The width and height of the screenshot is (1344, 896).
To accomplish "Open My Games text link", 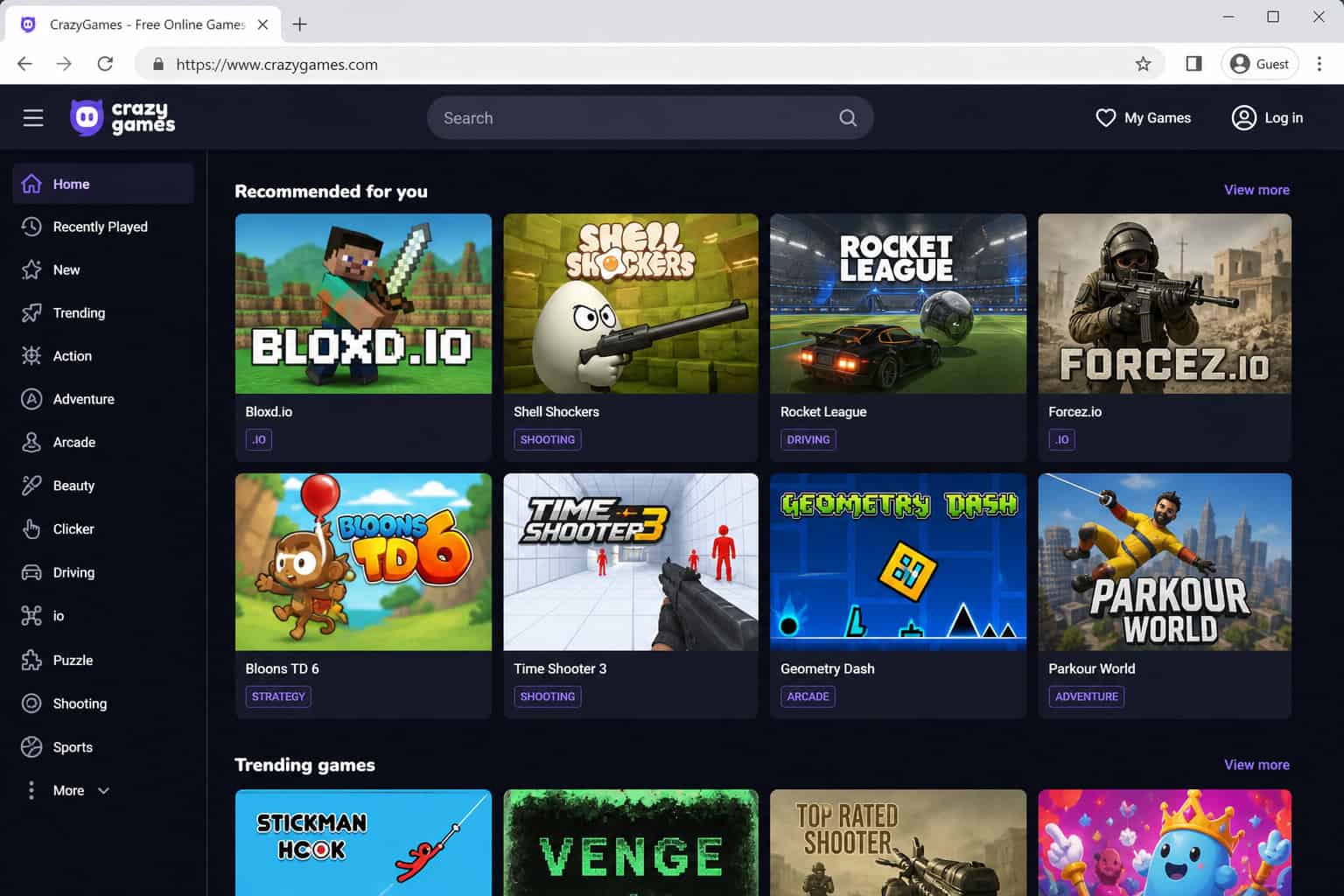I will click(1157, 117).
